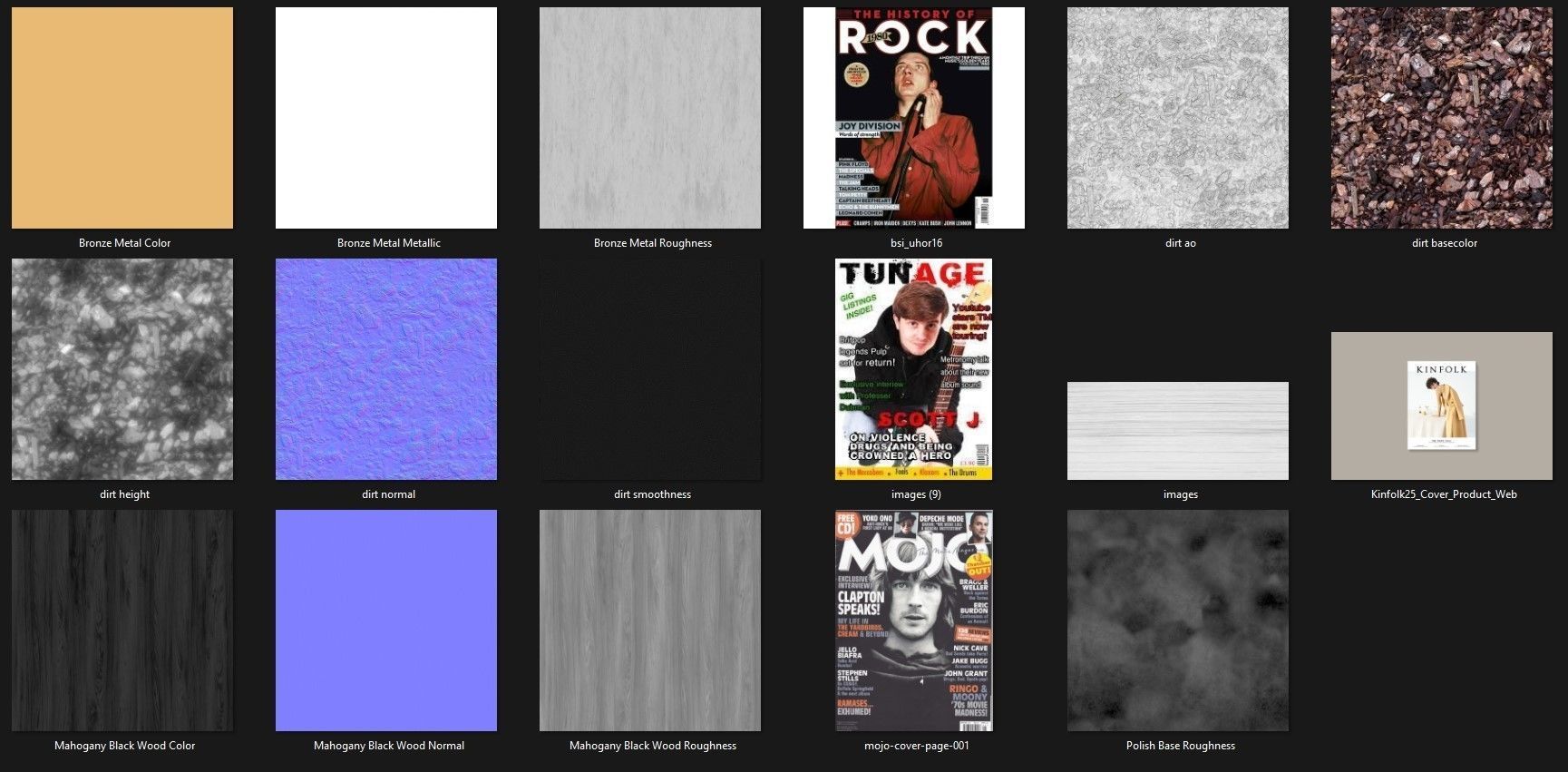Image resolution: width=1568 pixels, height=772 pixels.
Task: Open the Tunage magazine cover thumbnail
Action: [914, 369]
